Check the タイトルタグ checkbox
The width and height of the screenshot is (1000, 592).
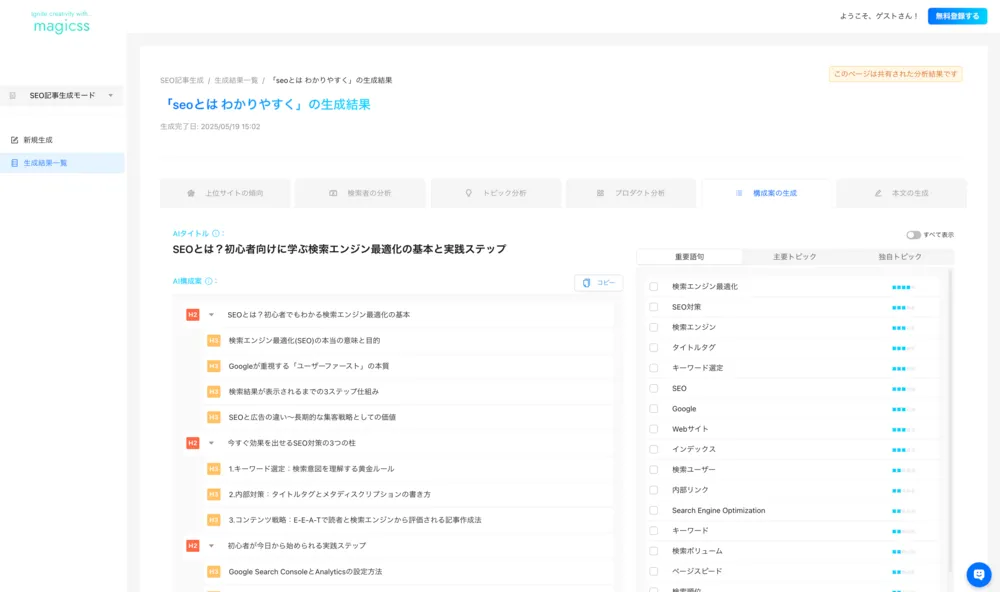(x=654, y=348)
